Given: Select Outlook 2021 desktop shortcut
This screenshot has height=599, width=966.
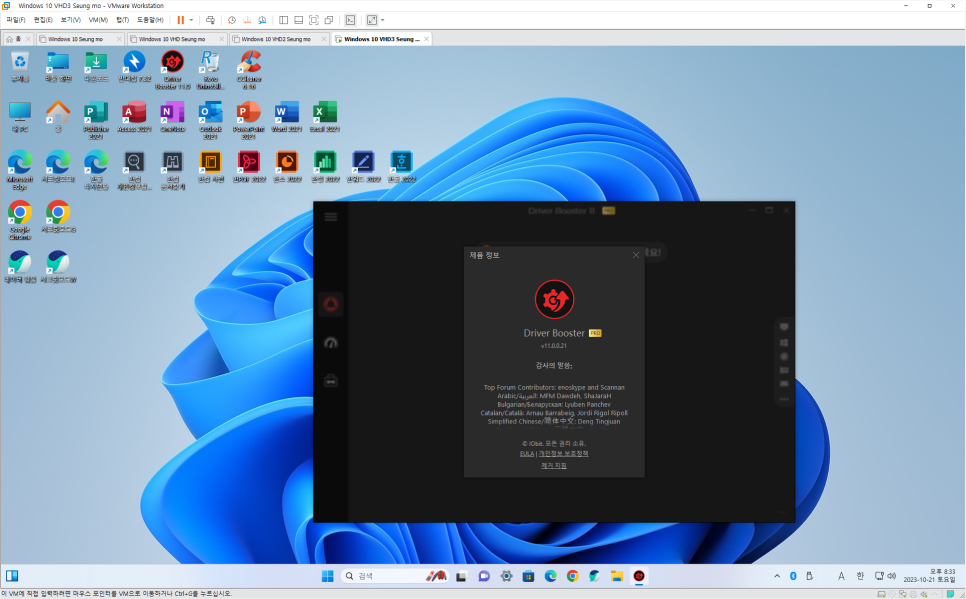Looking at the screenshot, I should point(210,121).
